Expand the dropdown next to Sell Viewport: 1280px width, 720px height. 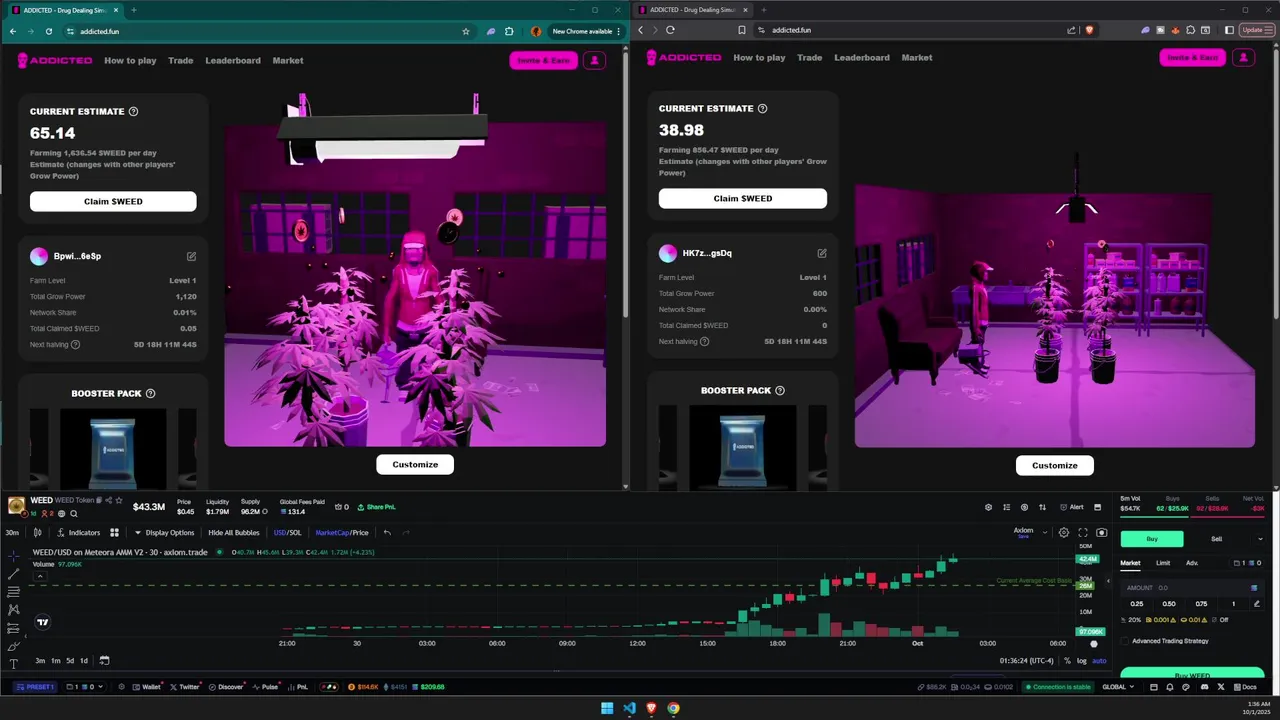tap(1260, 539)
